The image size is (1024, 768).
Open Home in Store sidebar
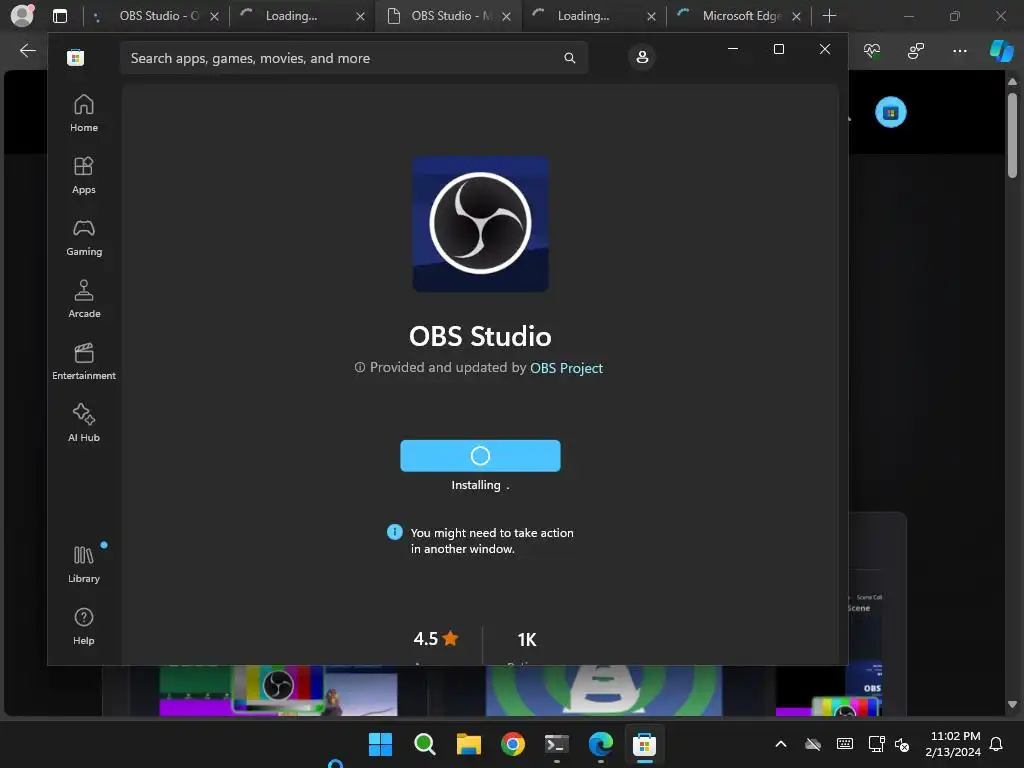(x=84, y=113)
